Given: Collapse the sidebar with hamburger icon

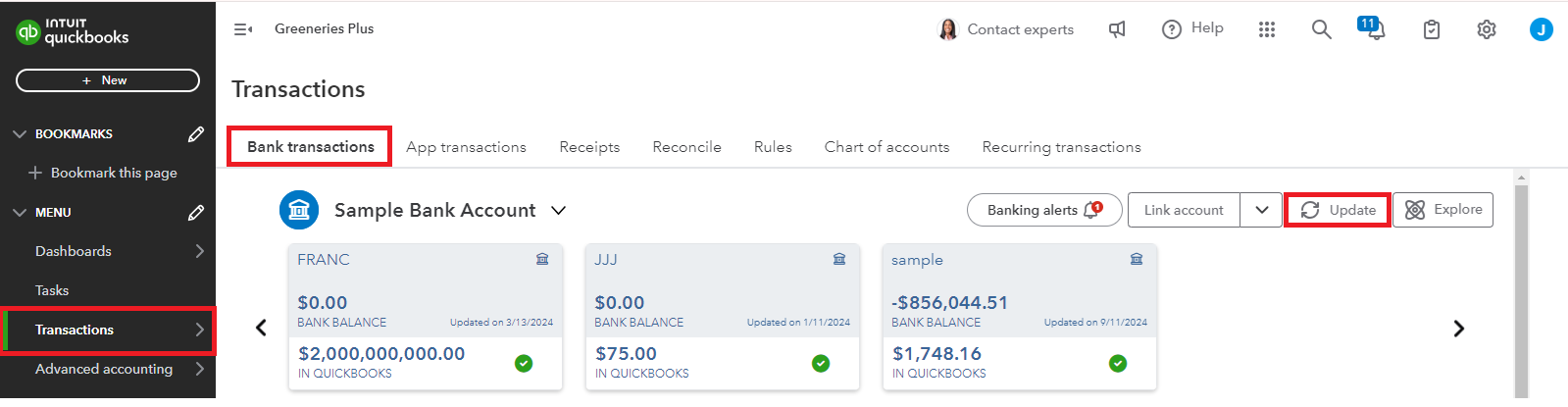Looking at the screenshot, I should 243,29.
